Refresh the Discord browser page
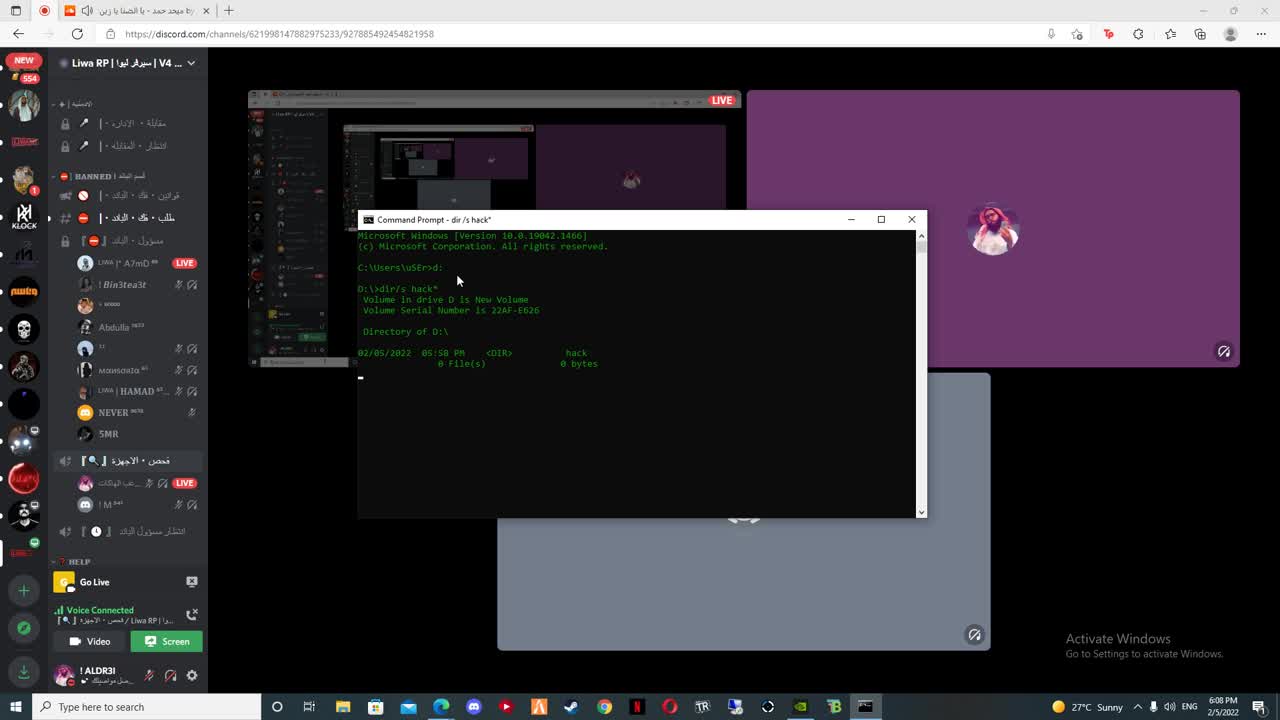This screenshot has height=720, width=1280. [77, 34]
